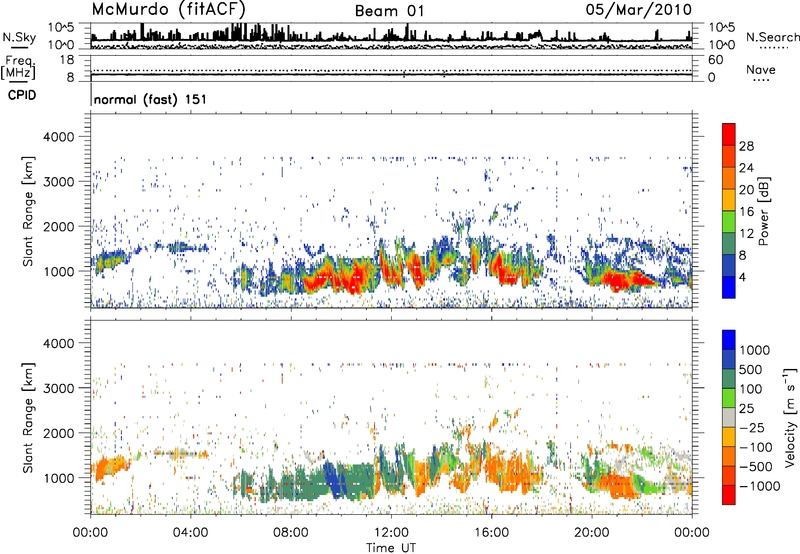Click the '08:00' time axis tick label
Screen dimensions: 800x554
(291, 533)
